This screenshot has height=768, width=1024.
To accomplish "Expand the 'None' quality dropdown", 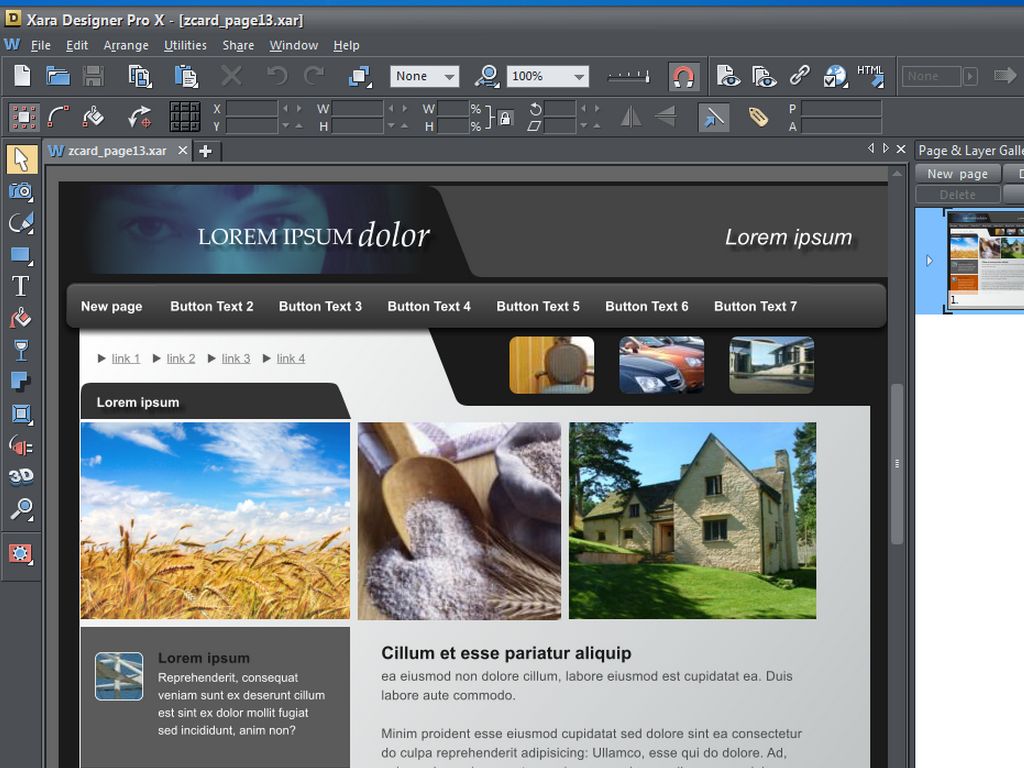I will [450, 77].
